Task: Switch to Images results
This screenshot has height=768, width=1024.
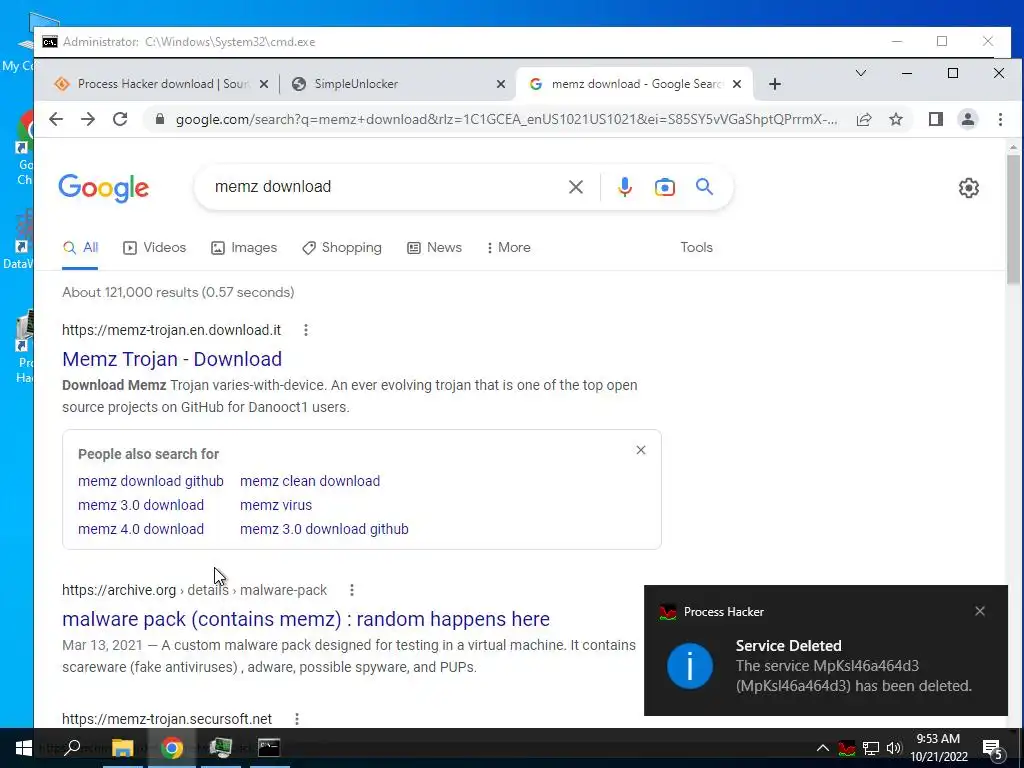Action: point(244,248)
